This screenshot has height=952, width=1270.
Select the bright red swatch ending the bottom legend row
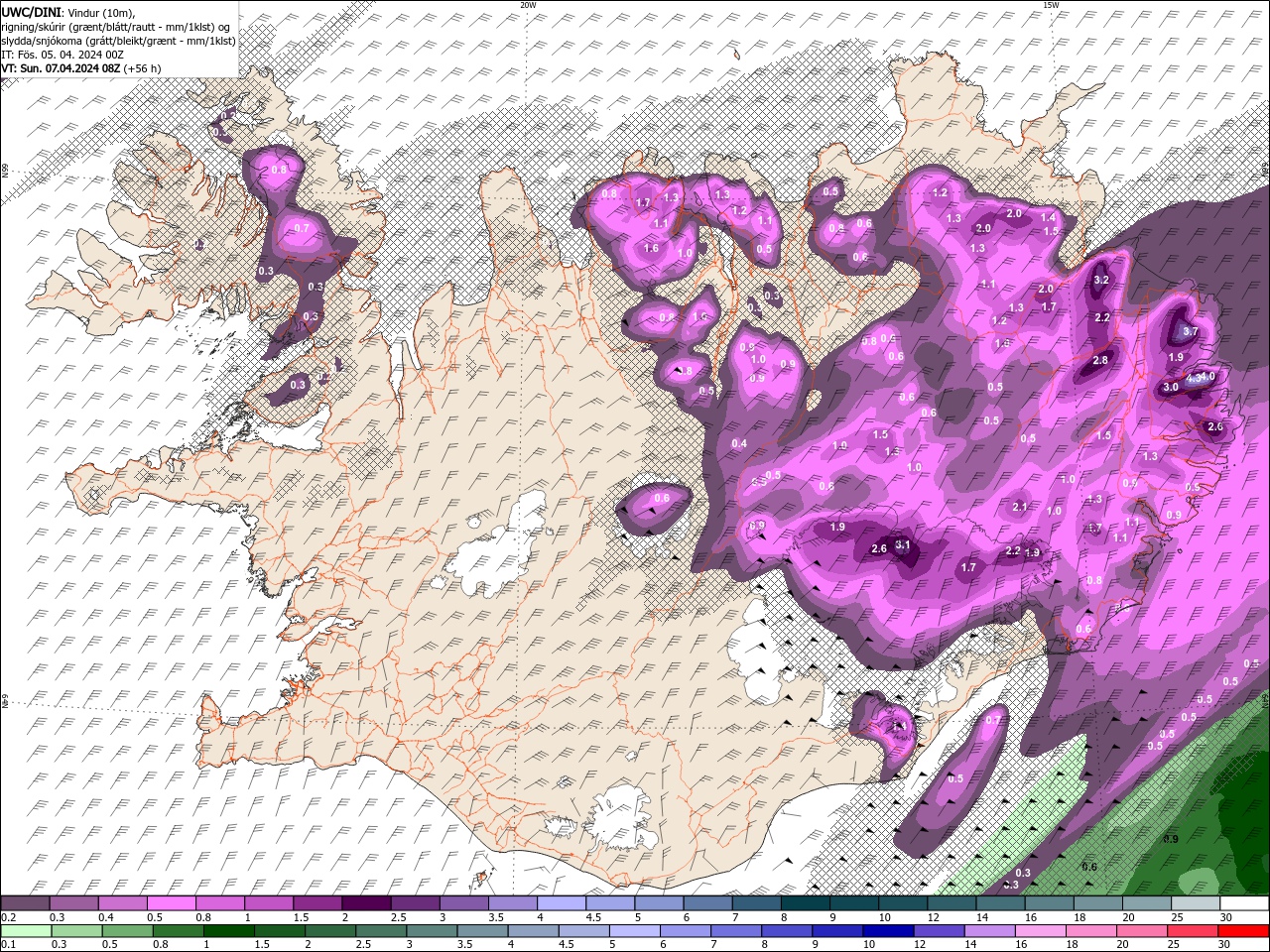pos(1244,930)
